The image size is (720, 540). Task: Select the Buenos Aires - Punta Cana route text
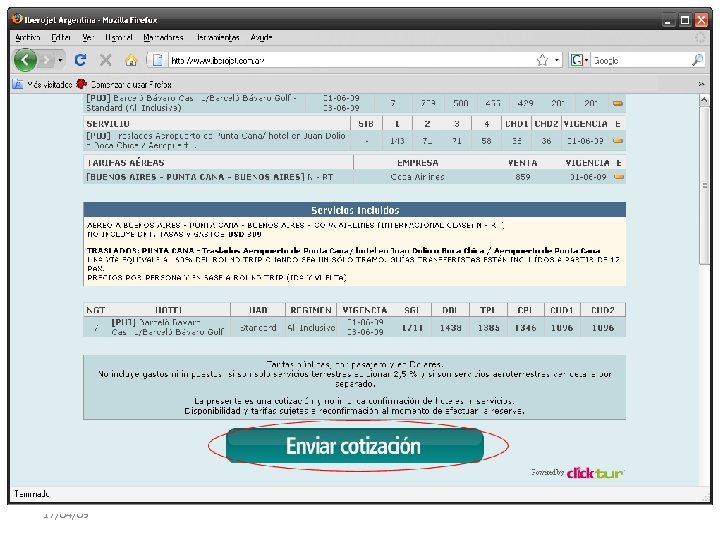196,177
